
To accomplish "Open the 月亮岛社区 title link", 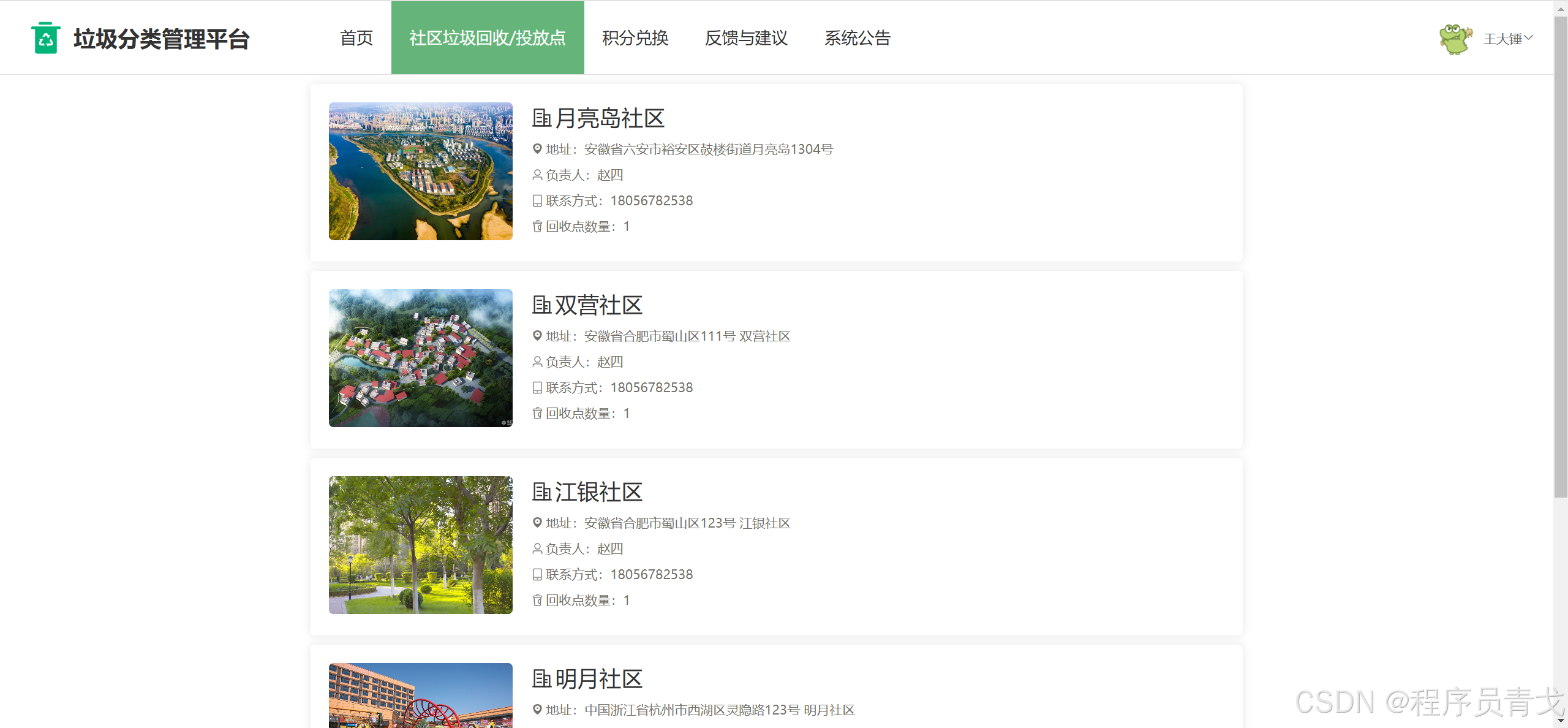I will coord(609,118).
